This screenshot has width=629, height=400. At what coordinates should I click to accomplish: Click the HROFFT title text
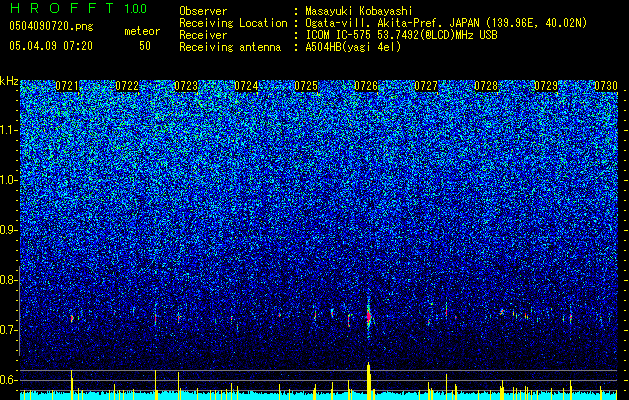(x=62, y=8)
